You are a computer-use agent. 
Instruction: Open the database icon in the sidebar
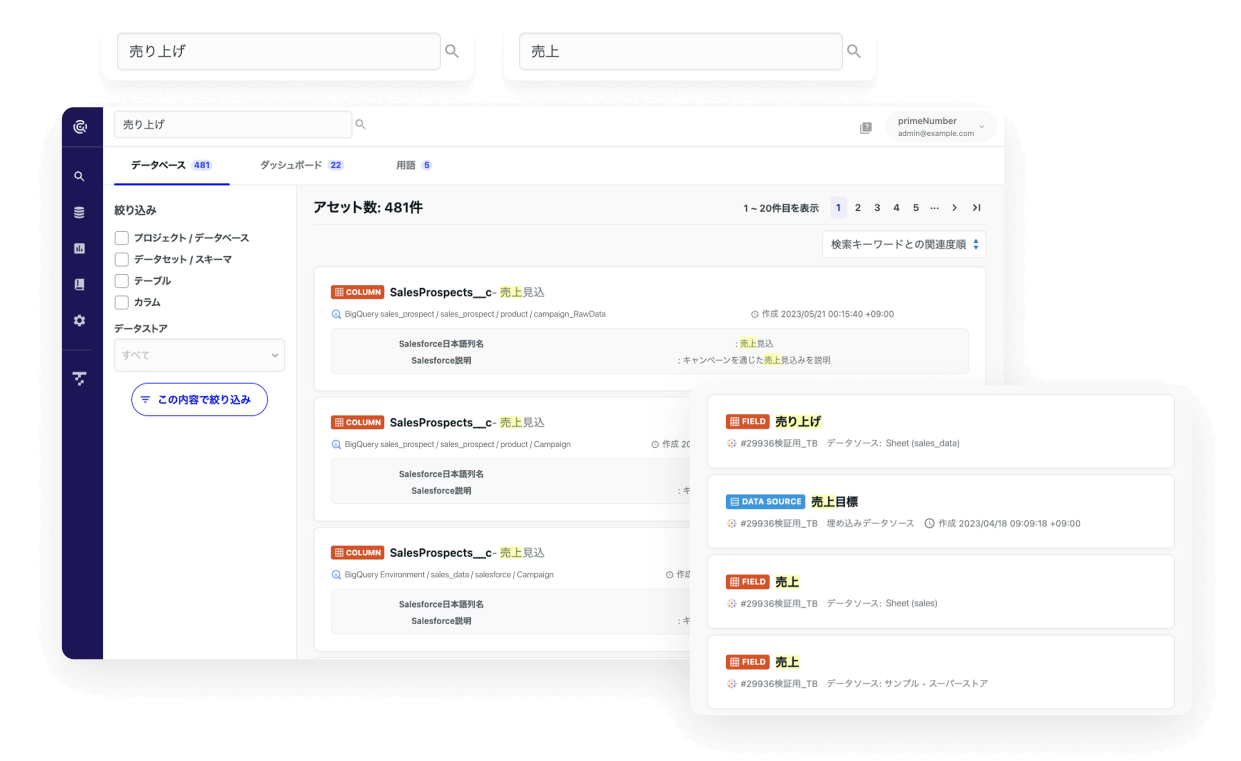(80, 212)
